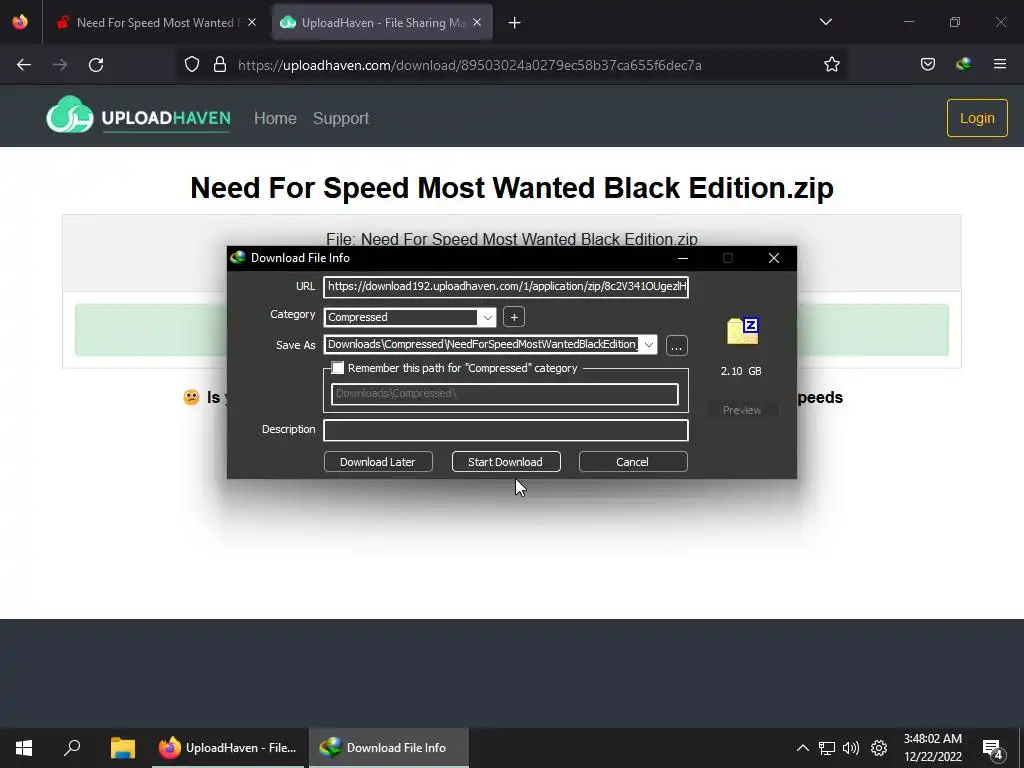Minimize the Download File Info dialog

point(683,258)
